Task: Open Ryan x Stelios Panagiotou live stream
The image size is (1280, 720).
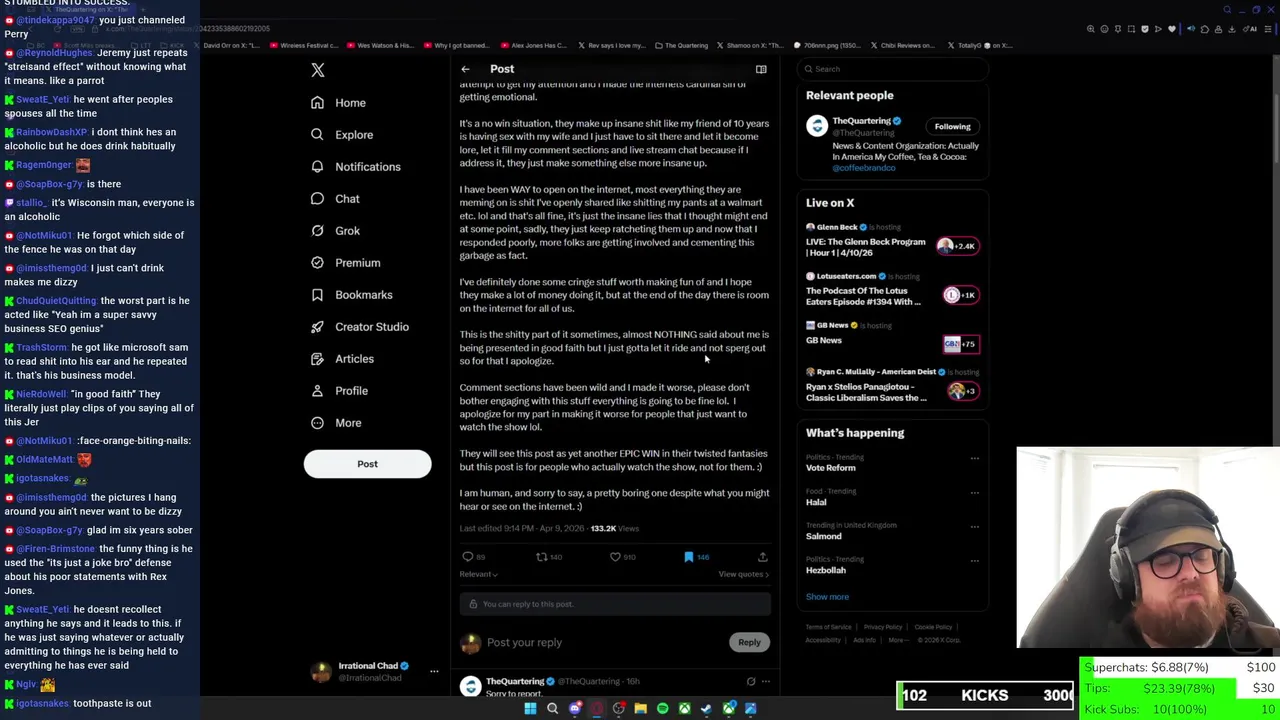Action: point(892,386)
